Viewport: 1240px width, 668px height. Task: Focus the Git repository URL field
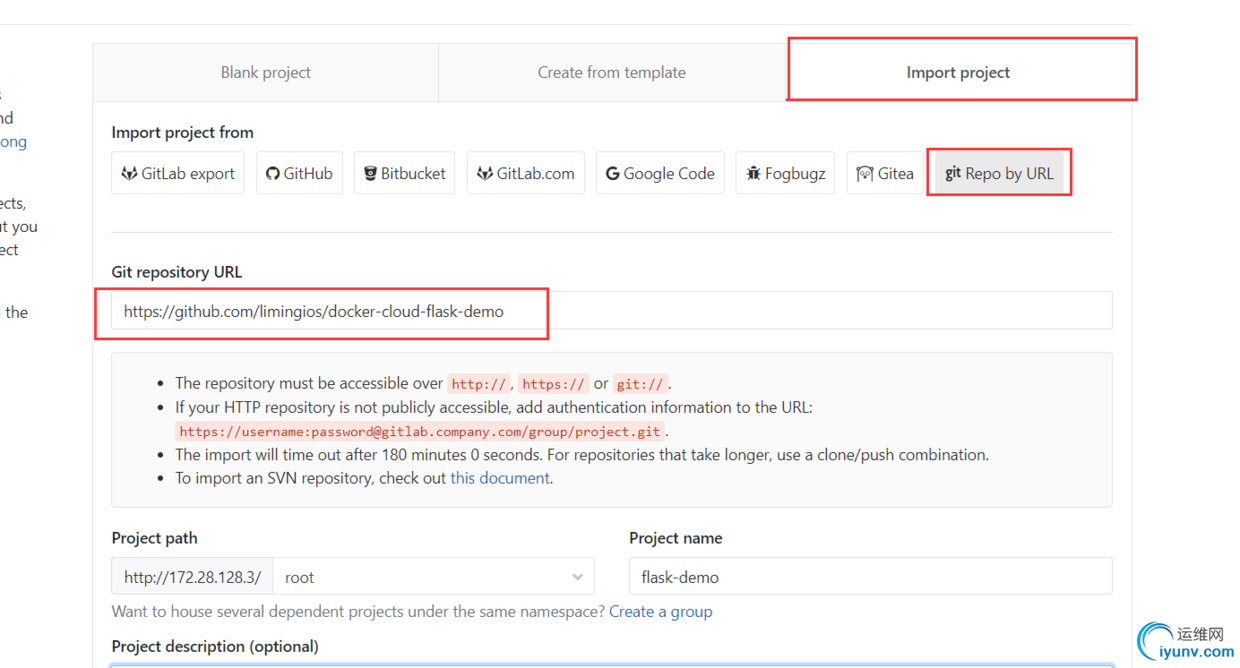pos(612,311)
